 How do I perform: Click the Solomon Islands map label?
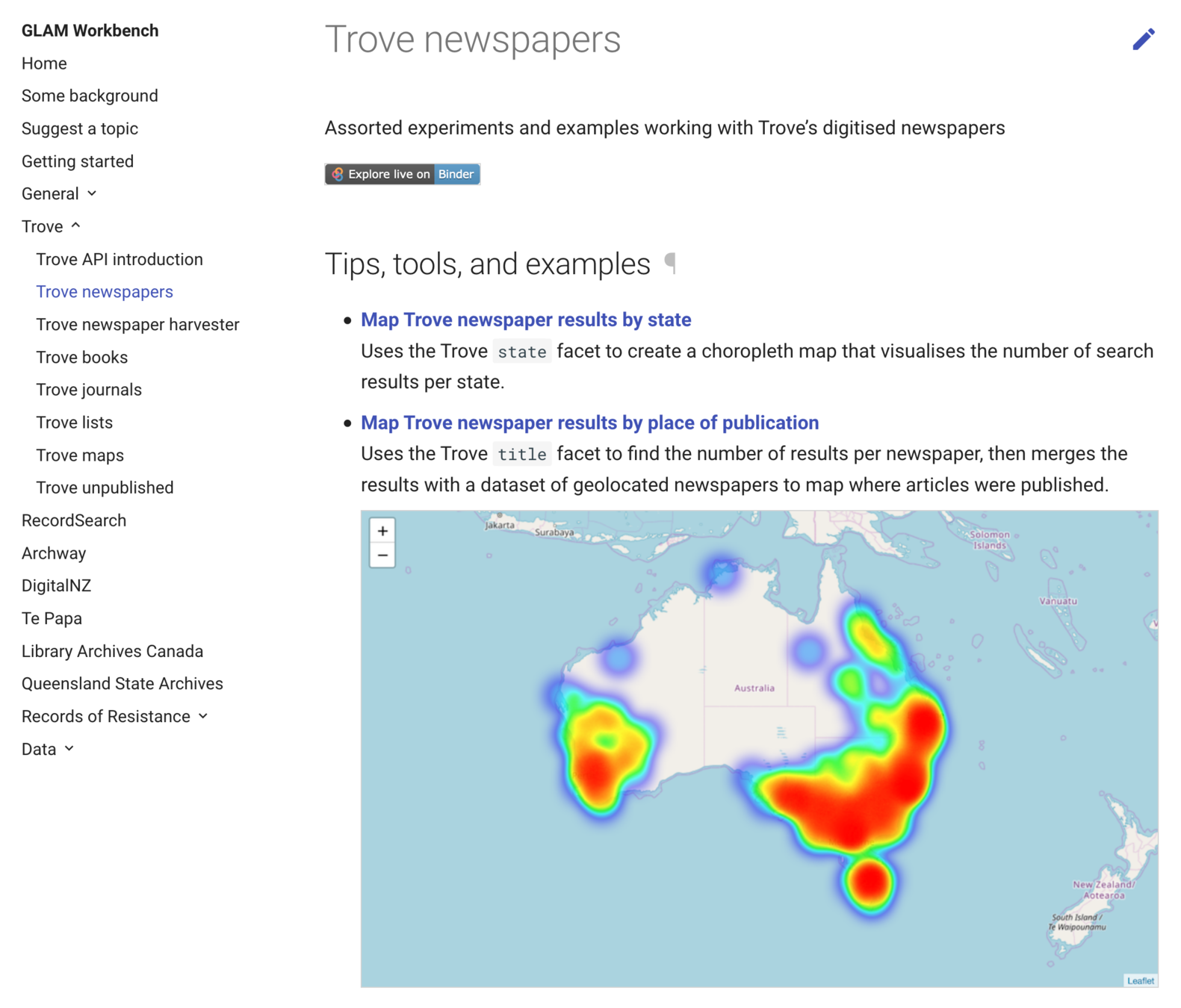pyautogui.click(x=990, y=540)
